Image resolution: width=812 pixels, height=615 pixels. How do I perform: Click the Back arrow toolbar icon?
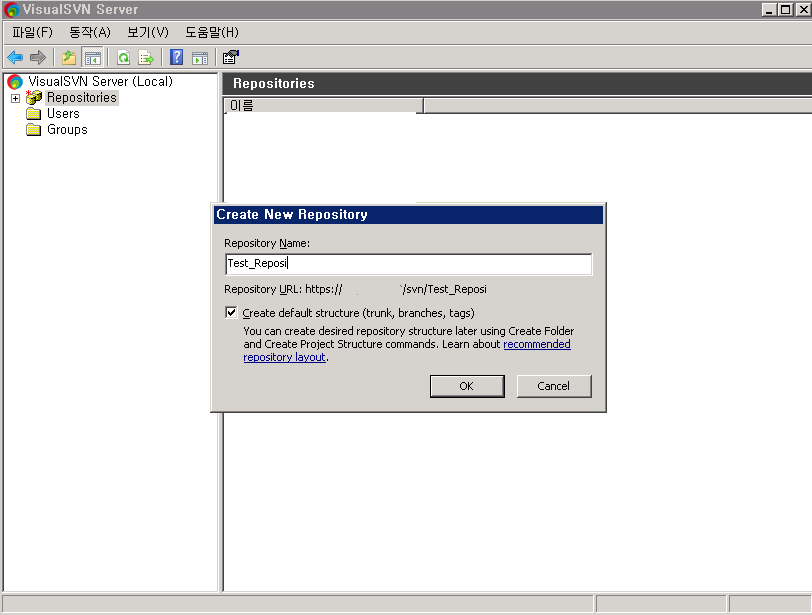[15, 57]
